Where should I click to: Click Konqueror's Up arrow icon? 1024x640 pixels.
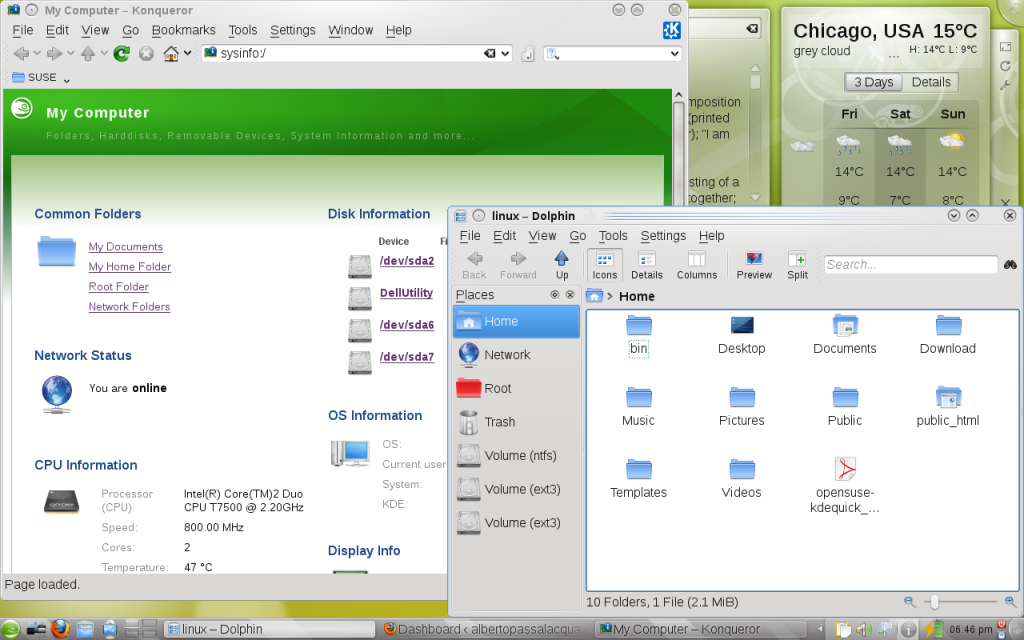88,54
